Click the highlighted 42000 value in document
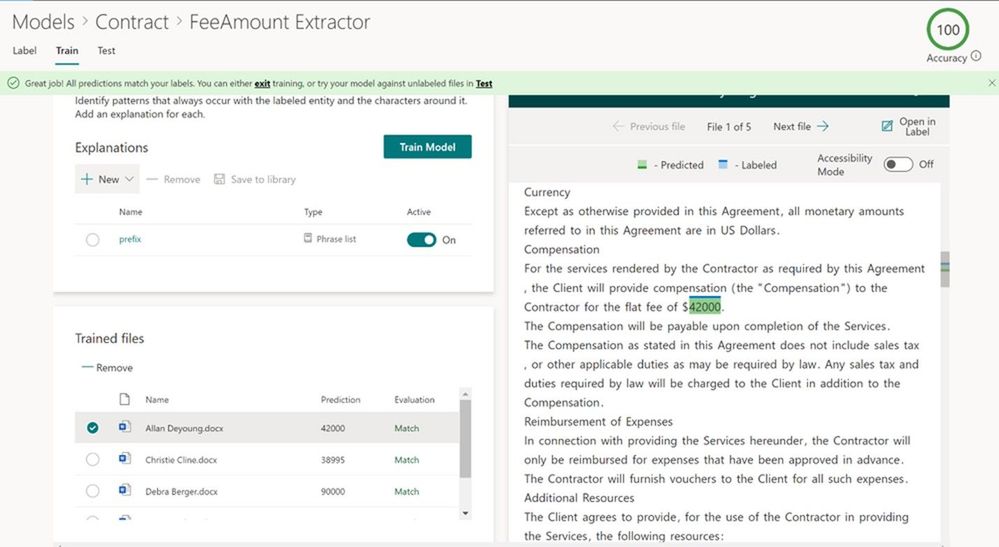The height and width of the screenshot is (547, 999). 705,306
